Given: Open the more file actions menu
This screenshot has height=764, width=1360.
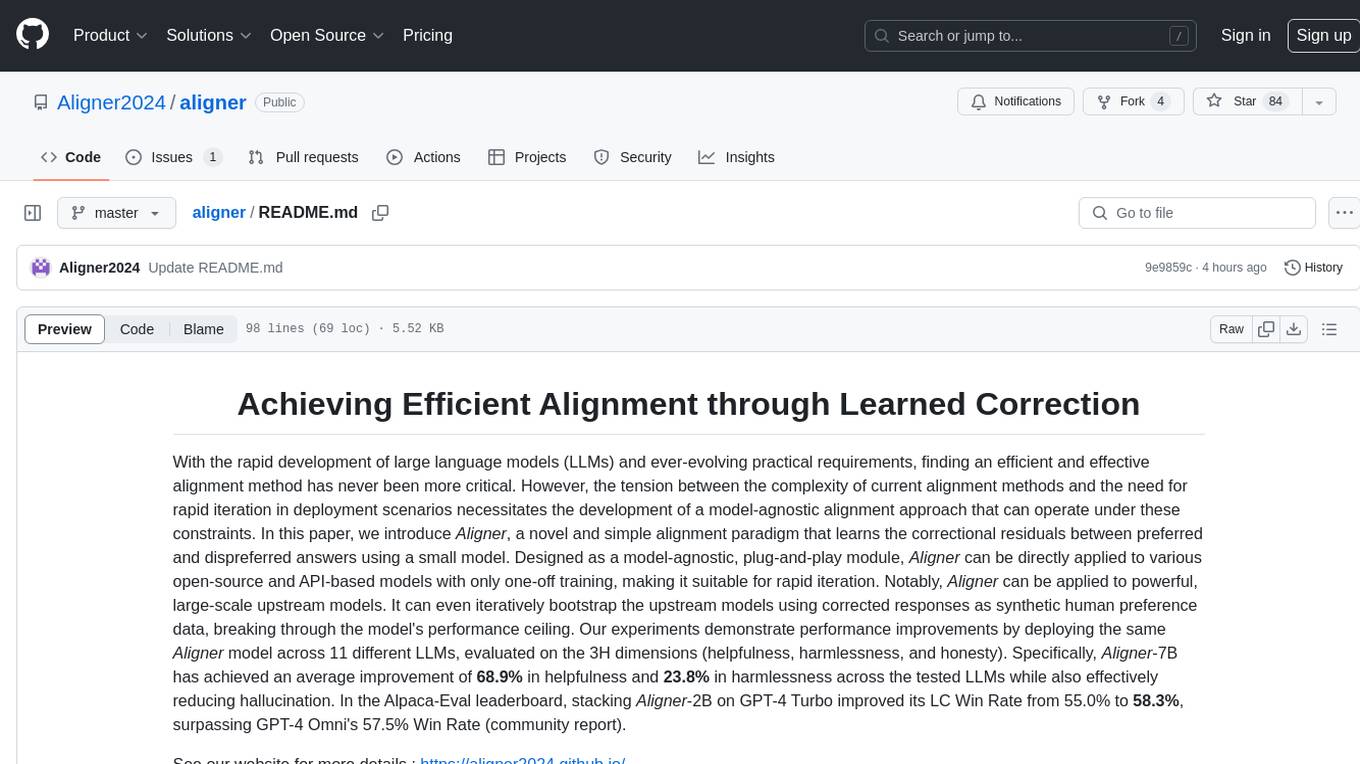Looking at the screenshot, I should [x=1344, y=213].
